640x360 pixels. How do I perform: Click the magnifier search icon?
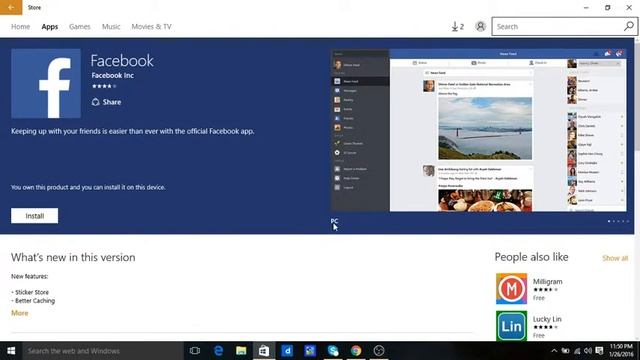tap(629, 26)
